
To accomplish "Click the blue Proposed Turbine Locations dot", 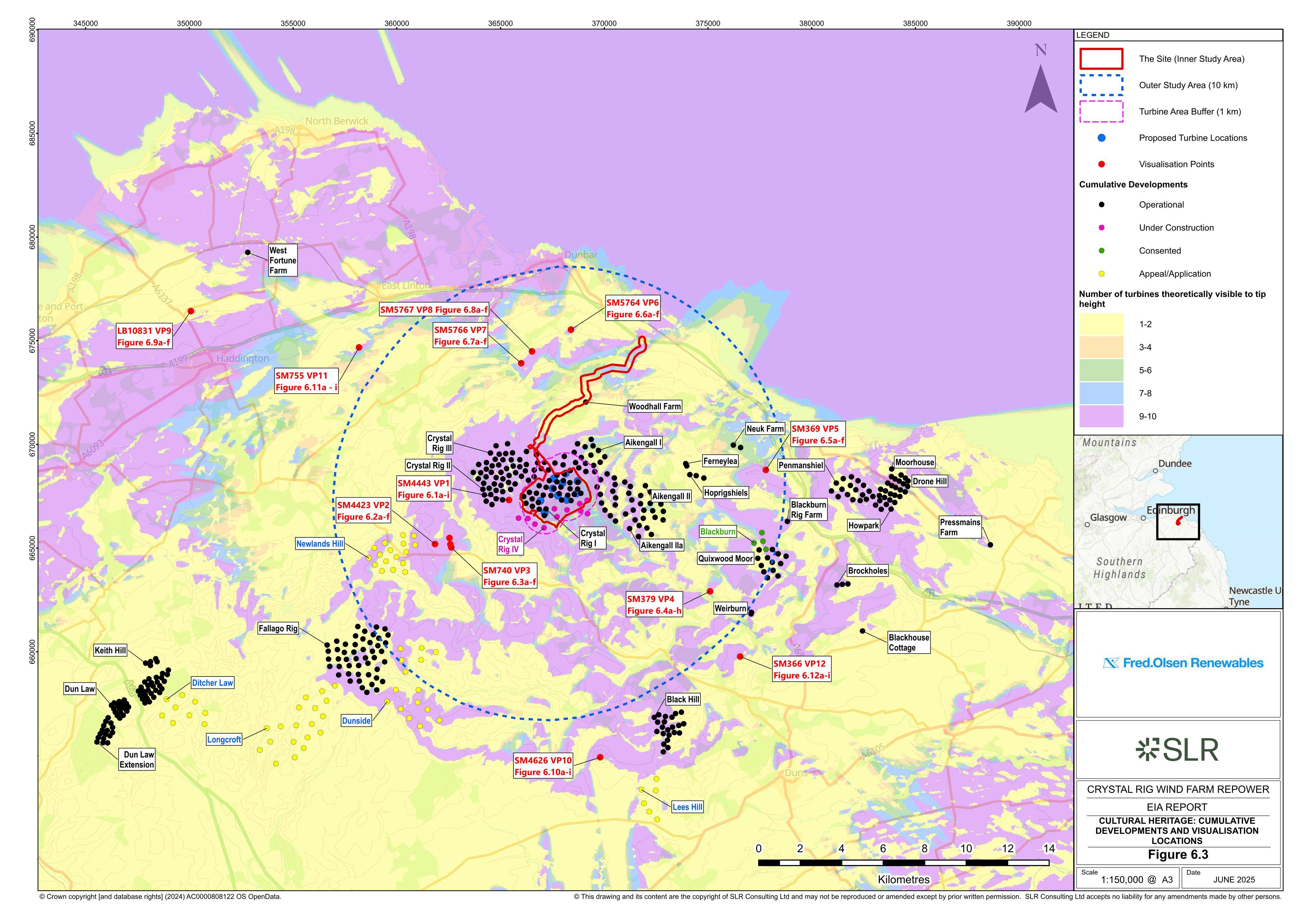I will point(1102,138).
